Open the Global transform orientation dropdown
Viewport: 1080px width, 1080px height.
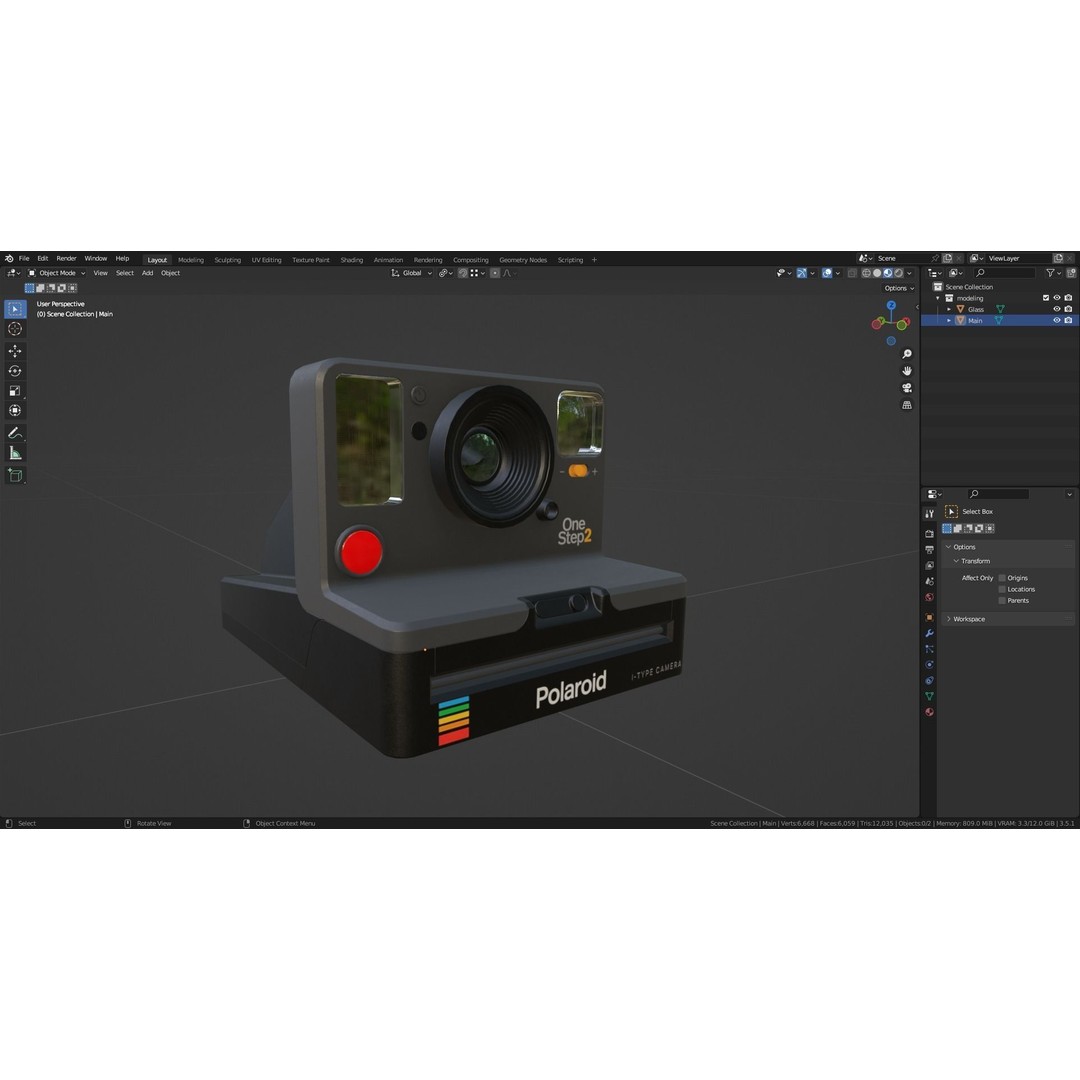pos(412,273)
